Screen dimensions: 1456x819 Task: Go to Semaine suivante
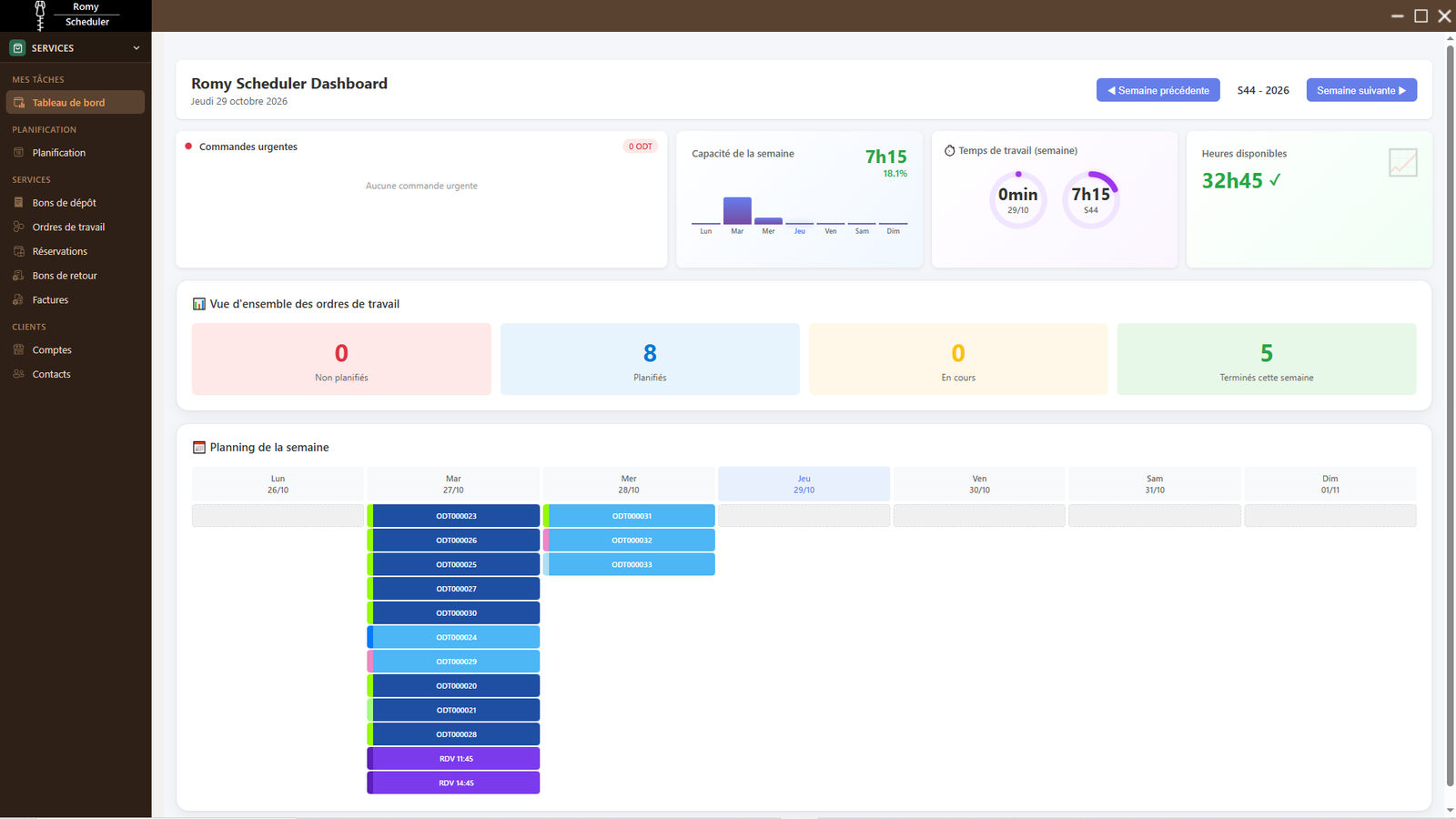(x=1361, y=90)
